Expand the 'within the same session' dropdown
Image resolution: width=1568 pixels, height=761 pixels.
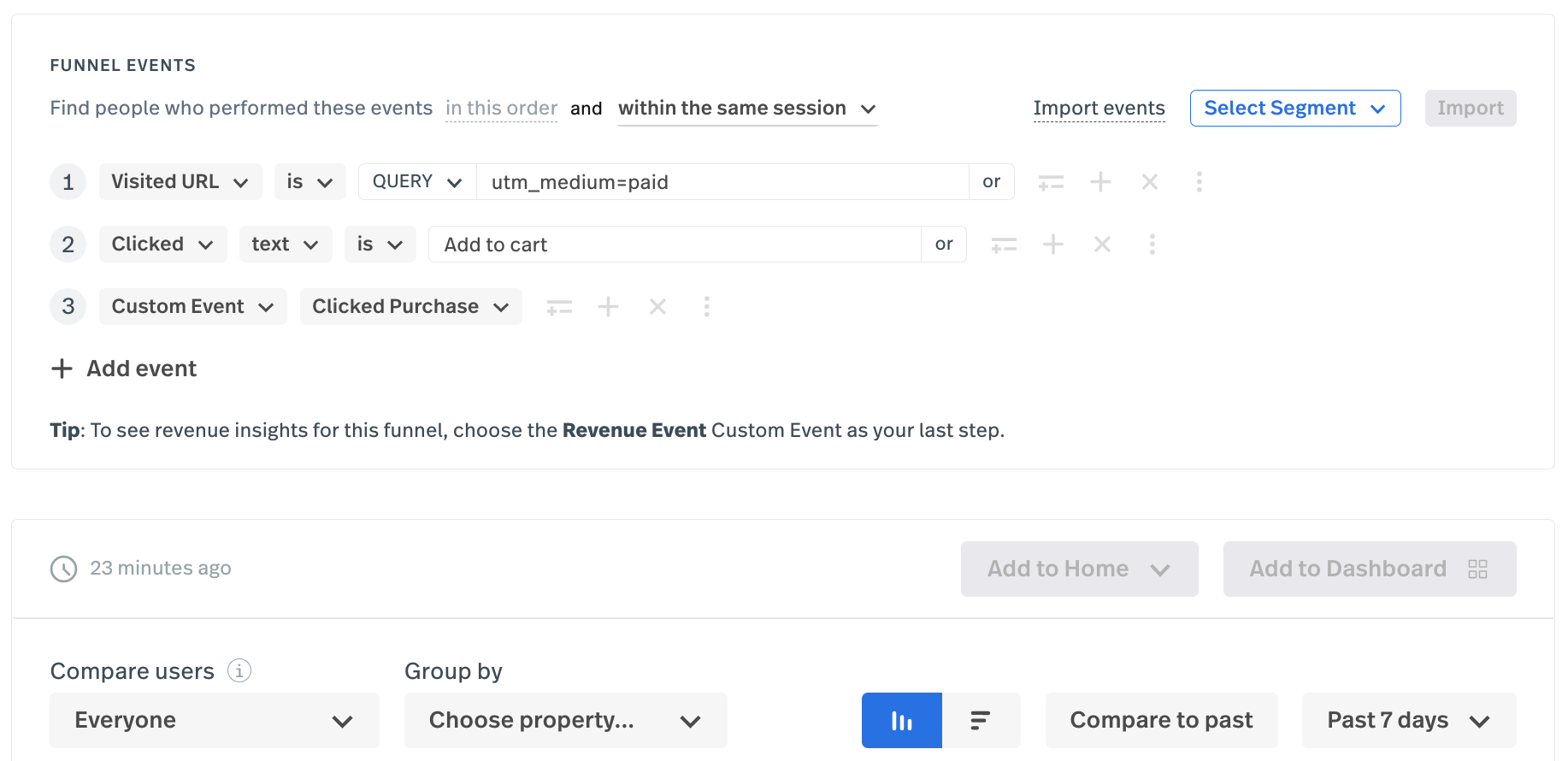click(746, 109)
